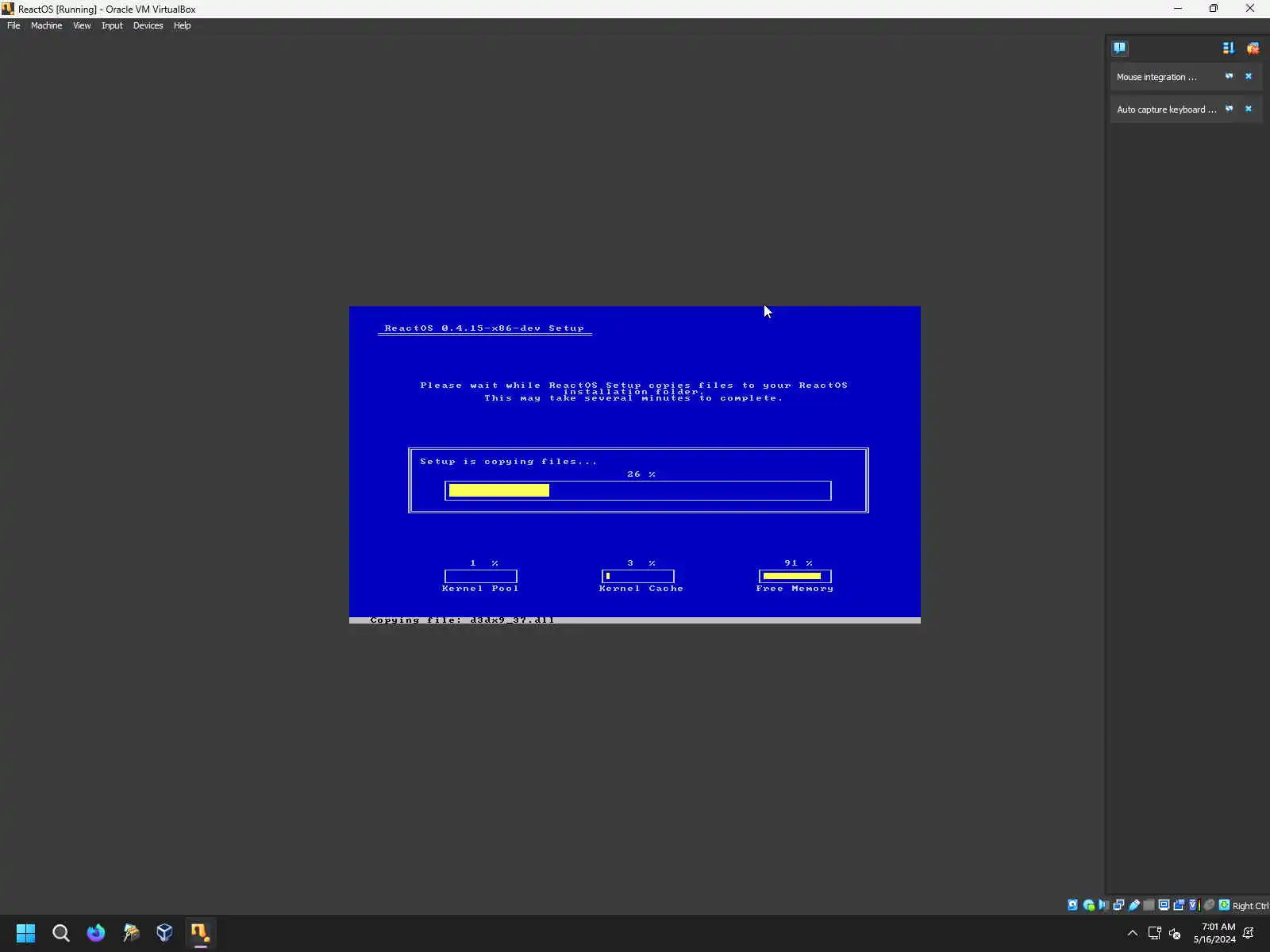Toggle the notification center panel icon
The width and height of the screenshot is (1270, 952).
click(1119, 48)
